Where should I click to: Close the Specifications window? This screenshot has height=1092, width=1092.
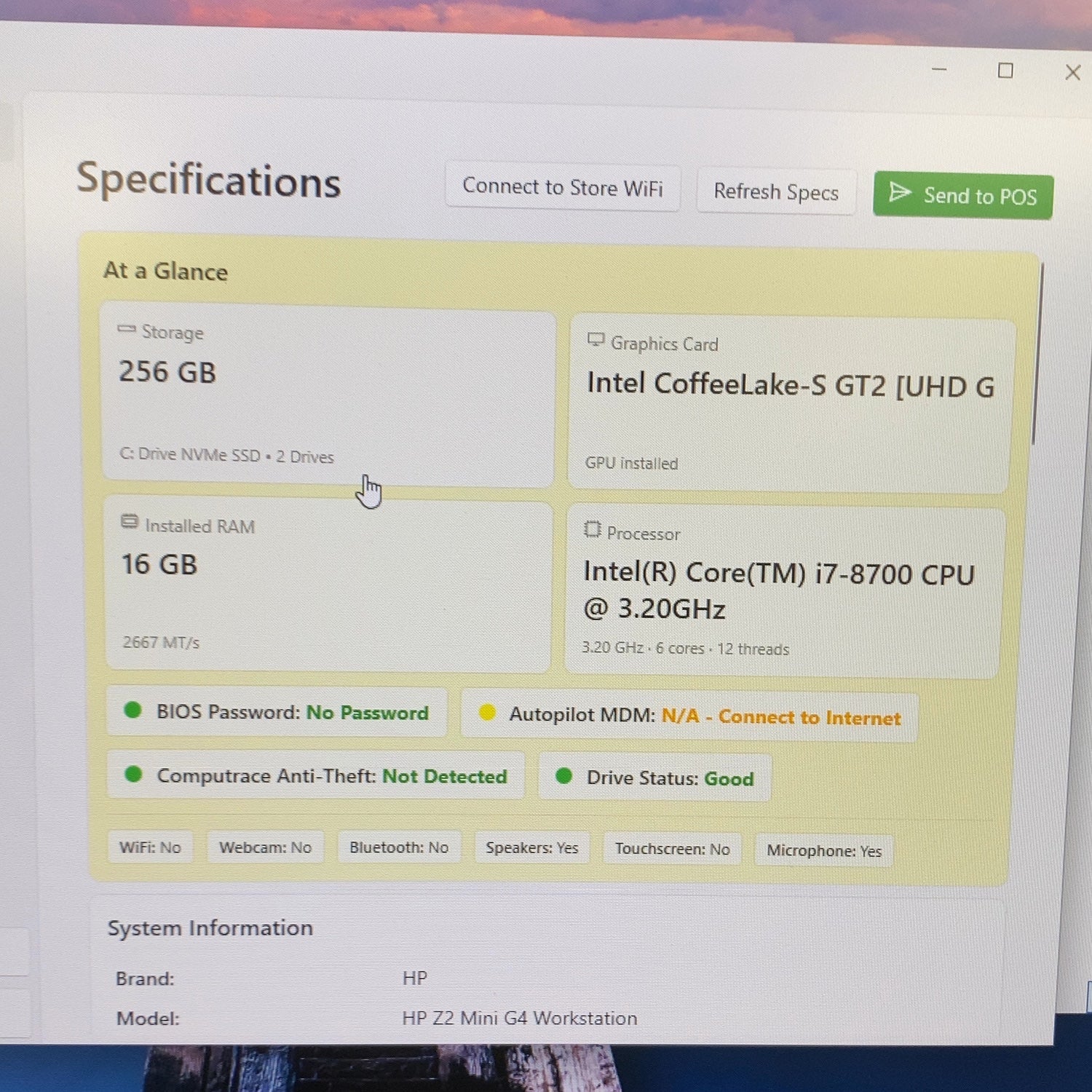[x=1072, y=72]
